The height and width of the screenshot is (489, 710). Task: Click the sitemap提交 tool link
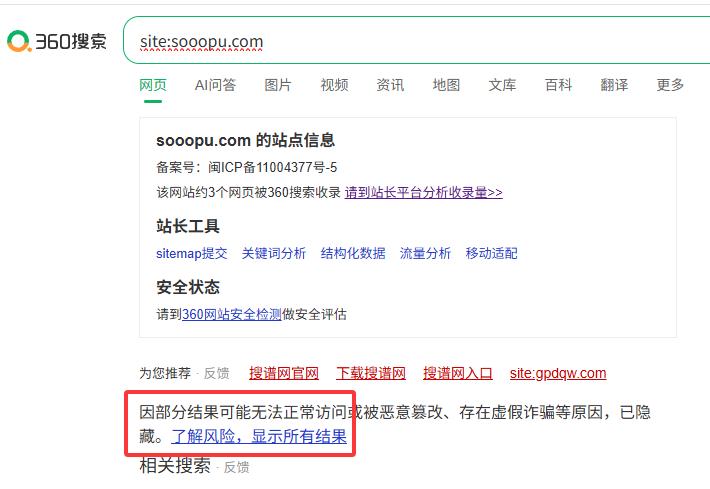pos(192,253)
